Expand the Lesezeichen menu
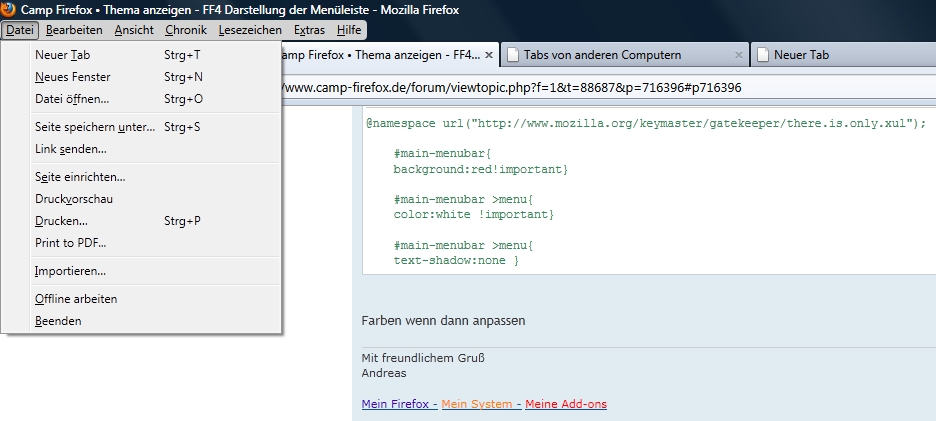The height and width of the screenshot is (421, 936). (x=250, y=30)
